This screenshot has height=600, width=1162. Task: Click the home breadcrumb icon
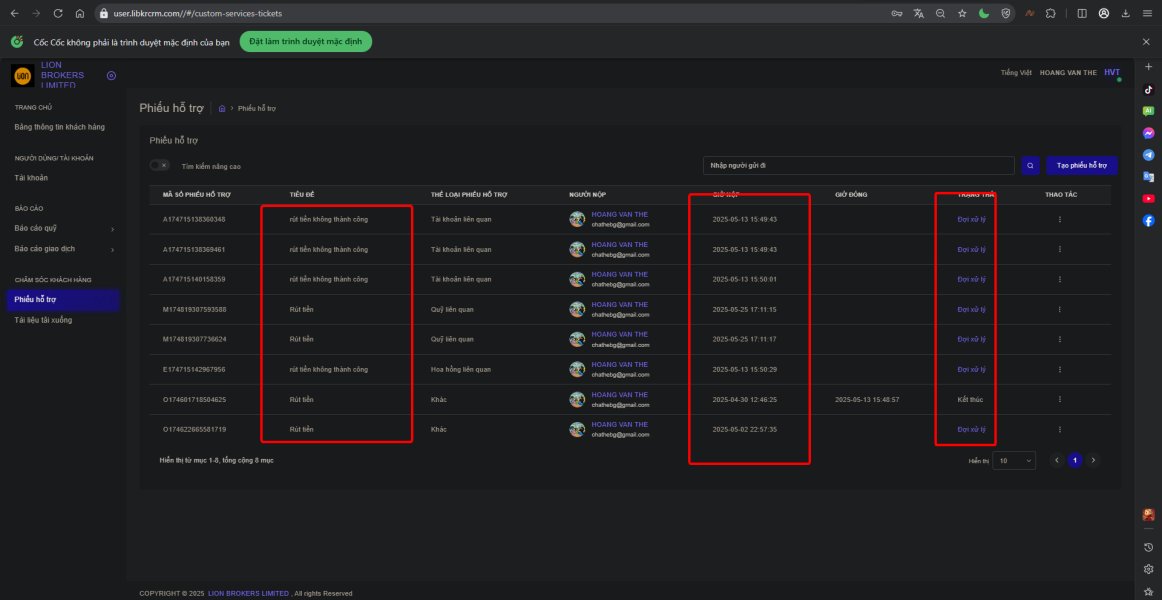tap(222, 108)
